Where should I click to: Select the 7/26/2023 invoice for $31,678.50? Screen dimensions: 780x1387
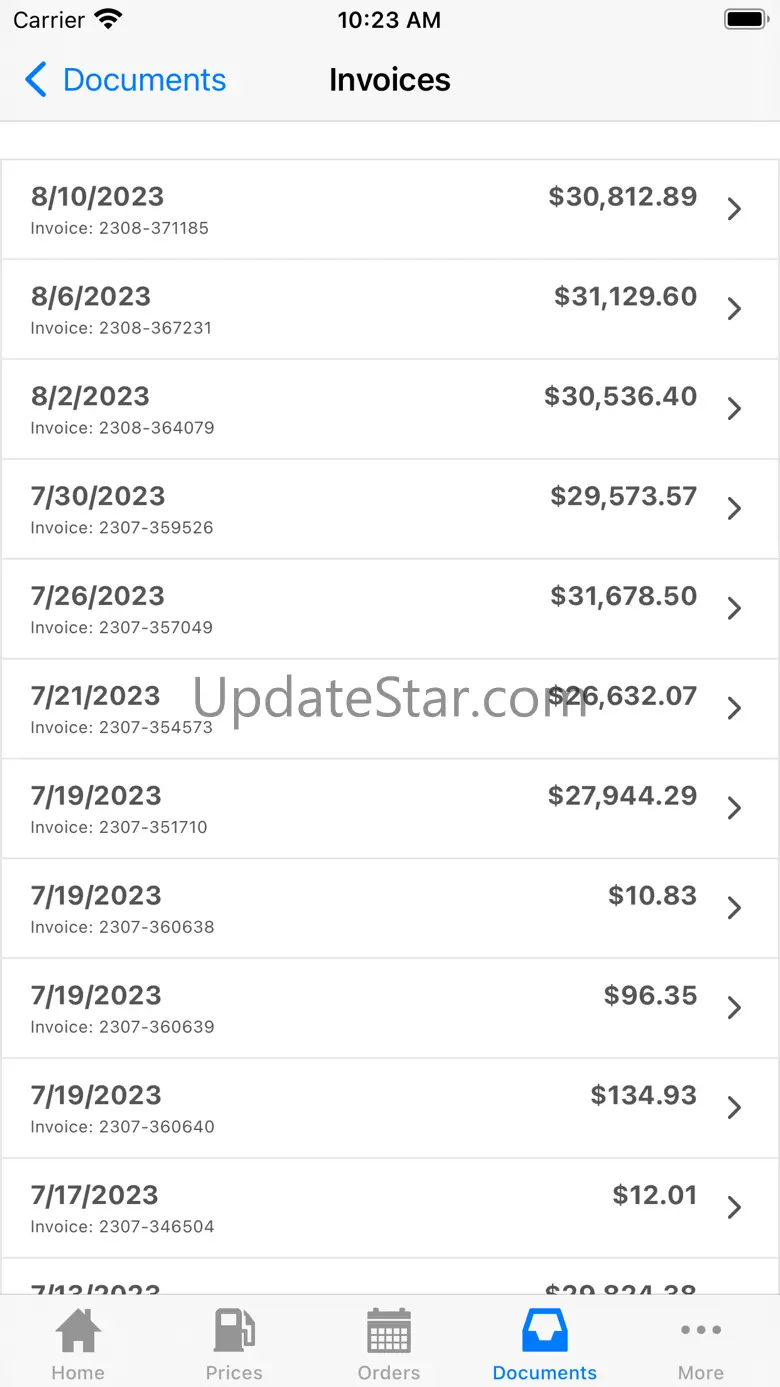coord(390,609)
